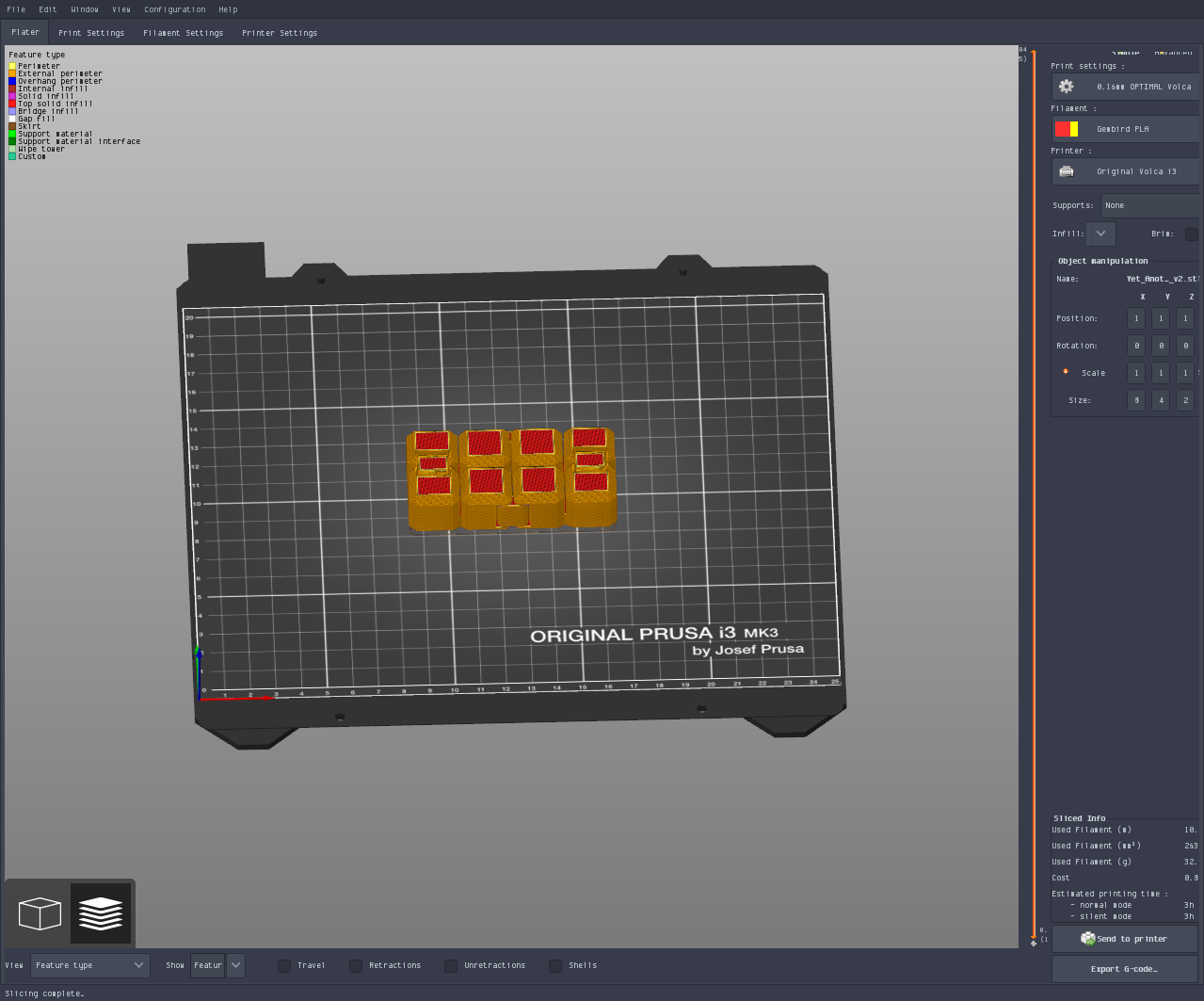
Task: Click the Send to printer button
Action: tap(1125, 939)
